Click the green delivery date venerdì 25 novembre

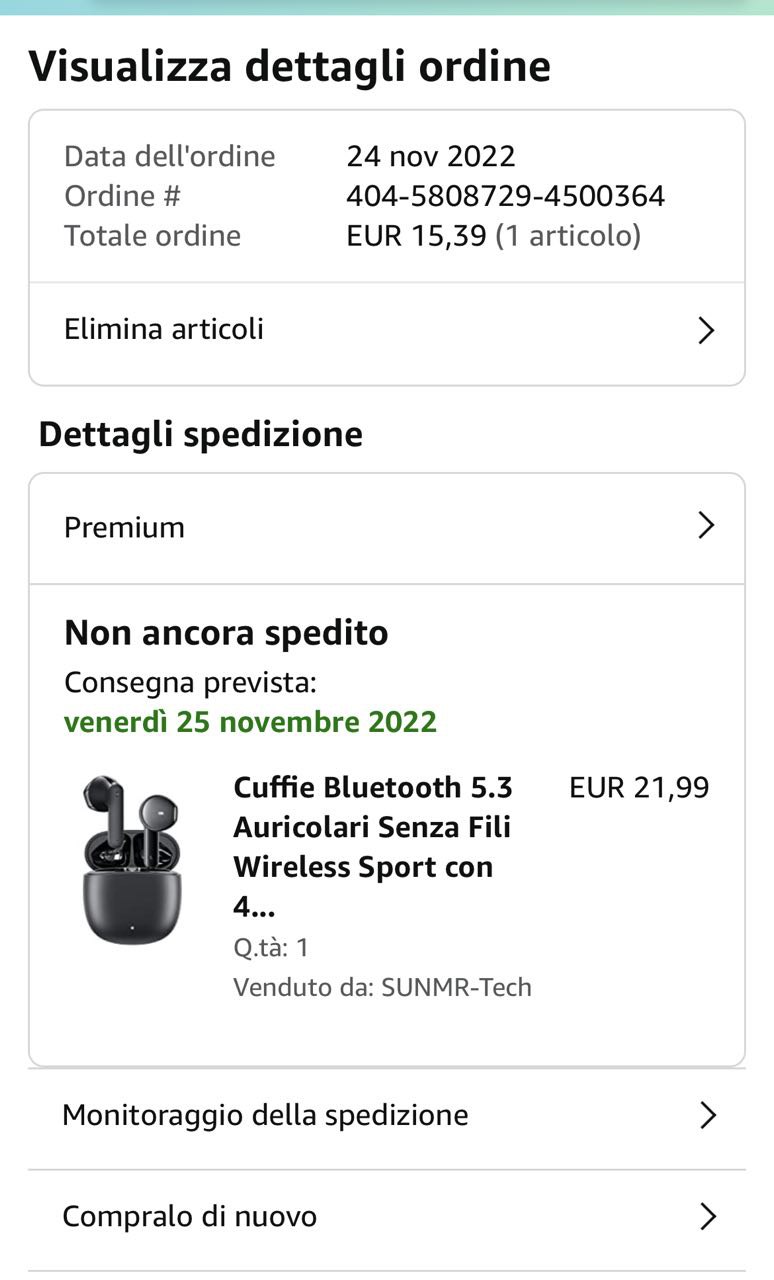click(x=250, y=722)
